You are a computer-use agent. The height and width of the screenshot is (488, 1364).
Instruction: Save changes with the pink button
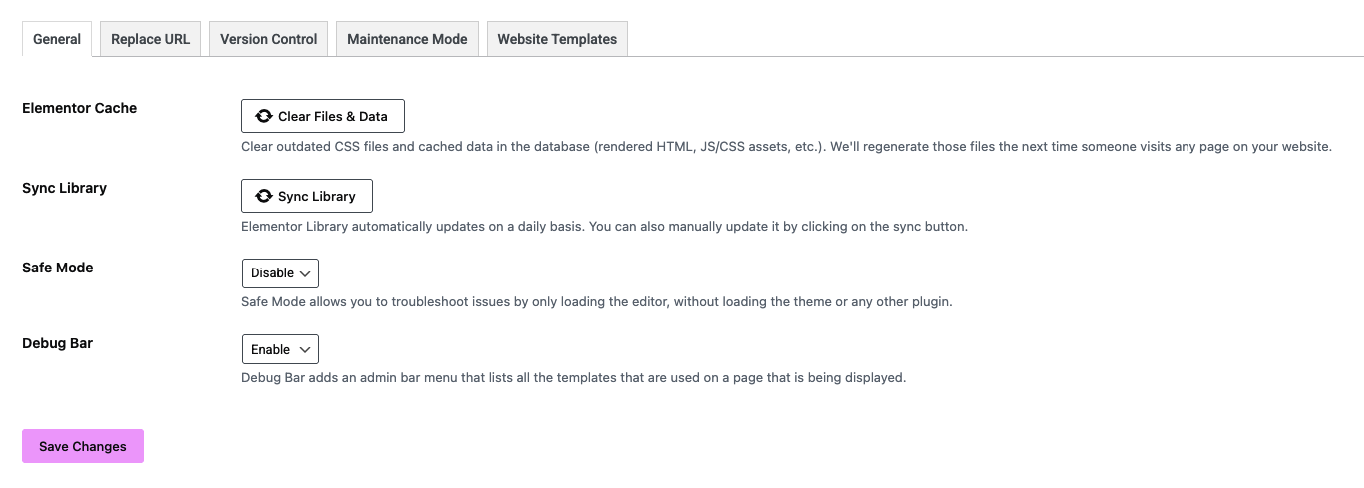(x=83, y=446)
